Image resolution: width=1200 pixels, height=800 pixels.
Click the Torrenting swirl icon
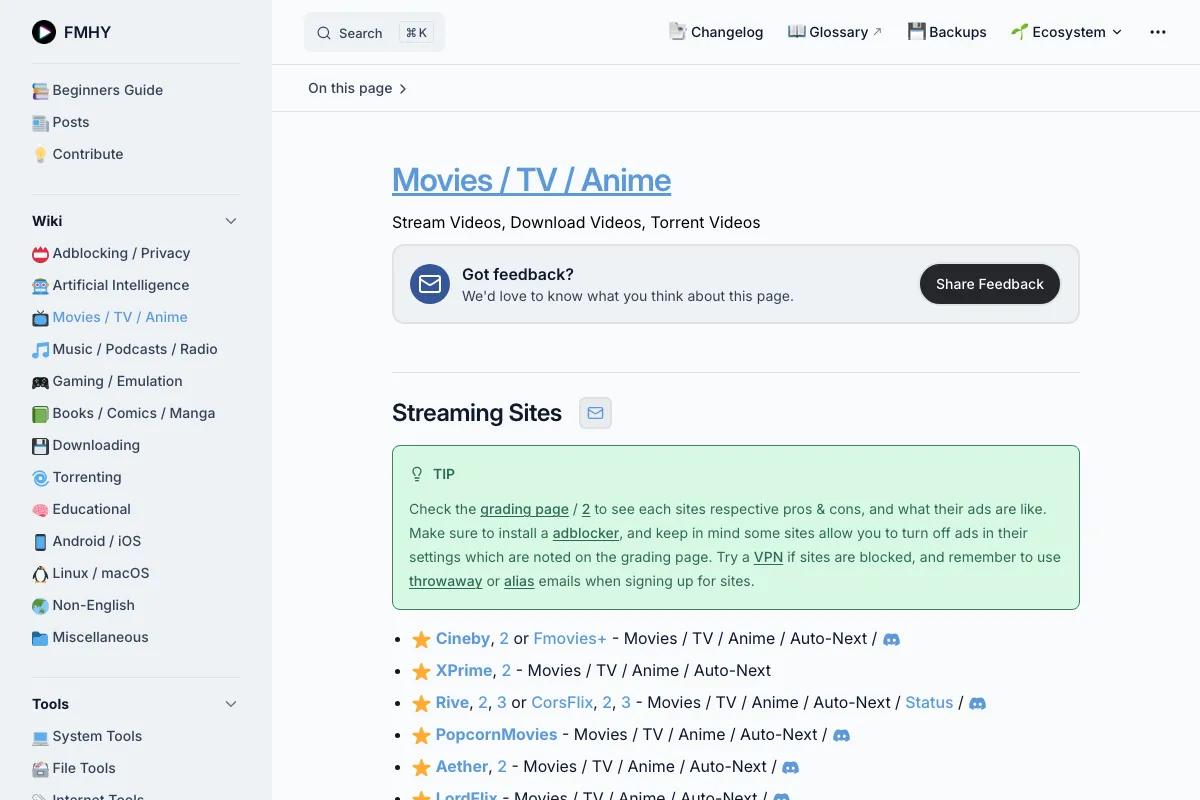coord(40,478)
